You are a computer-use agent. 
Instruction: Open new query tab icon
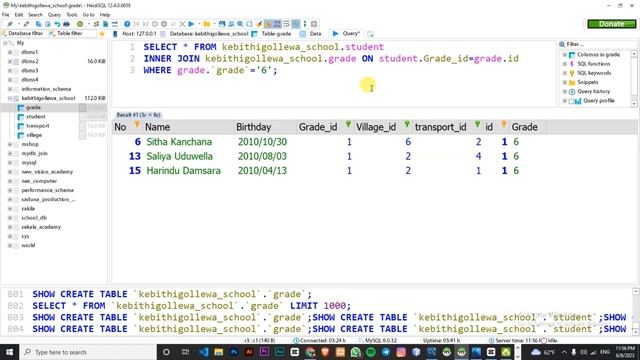[x=370, y=33]
